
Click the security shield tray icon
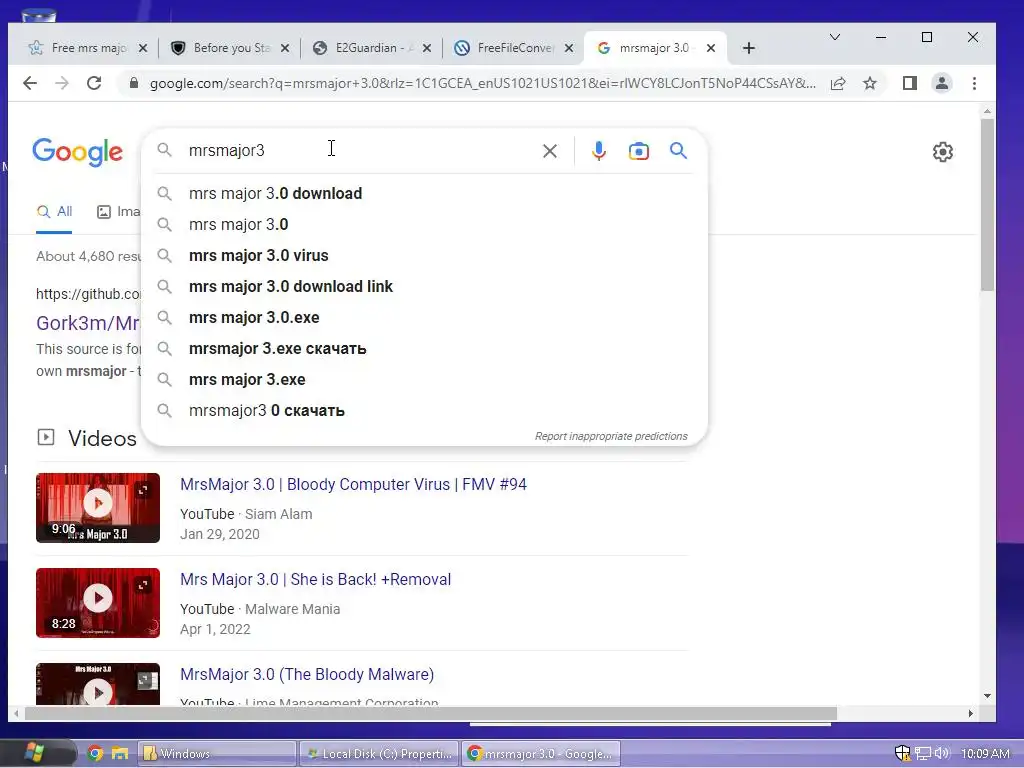point(903,754)
